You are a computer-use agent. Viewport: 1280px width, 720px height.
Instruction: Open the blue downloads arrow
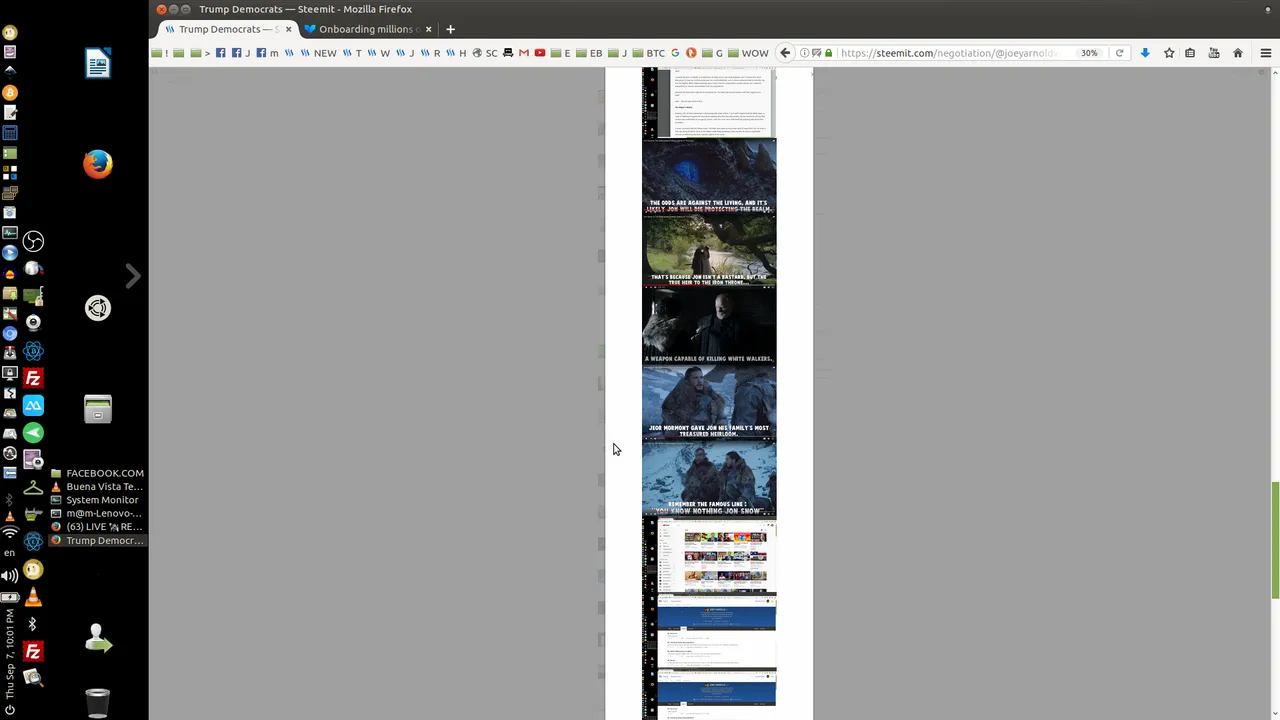click(x=1145, y=53)
